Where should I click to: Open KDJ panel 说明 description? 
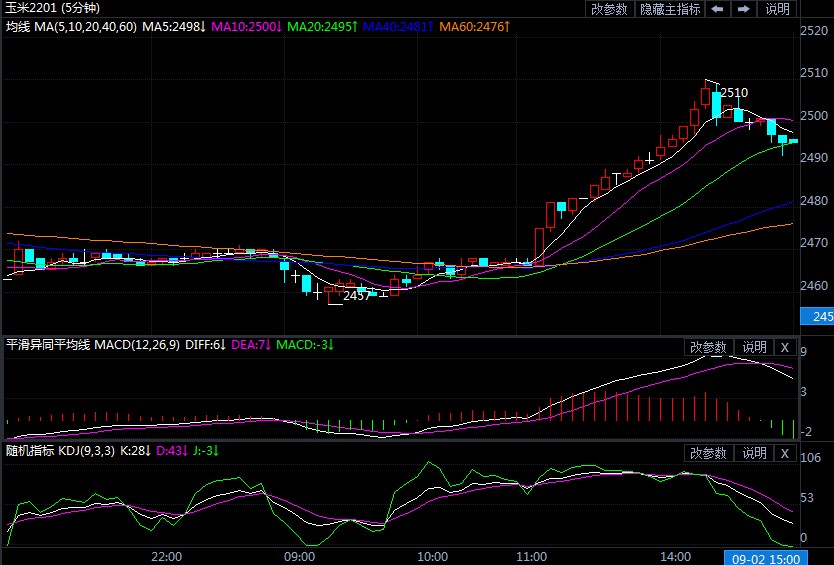[754, 453]
